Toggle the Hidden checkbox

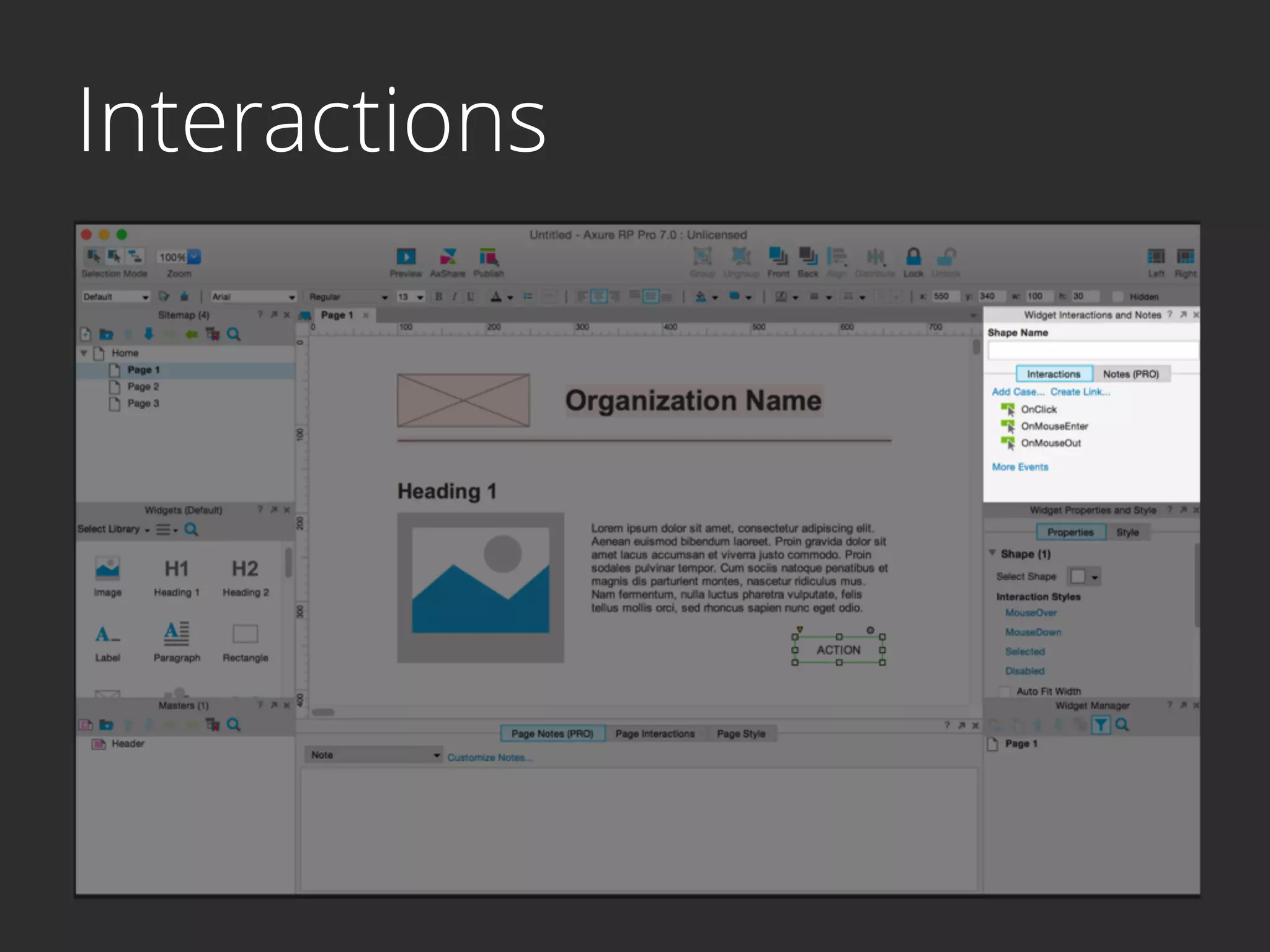coord(1118,297)
